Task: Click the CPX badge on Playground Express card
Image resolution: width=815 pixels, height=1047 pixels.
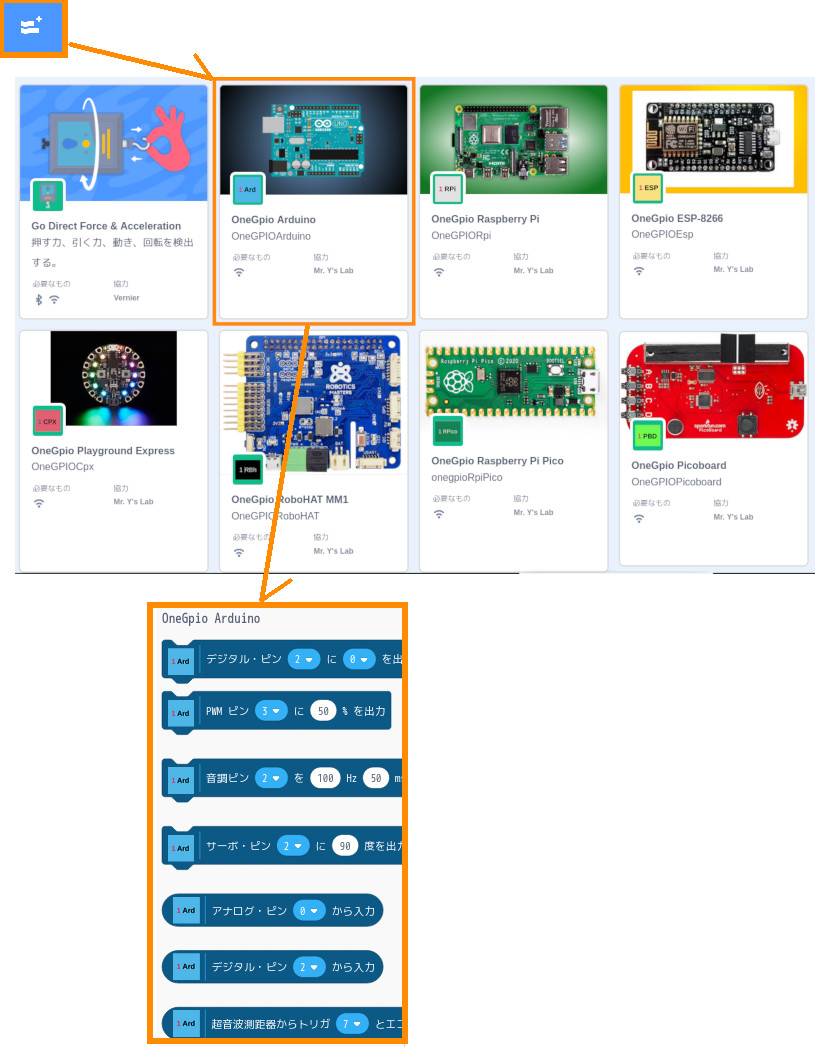Action: 47,421
